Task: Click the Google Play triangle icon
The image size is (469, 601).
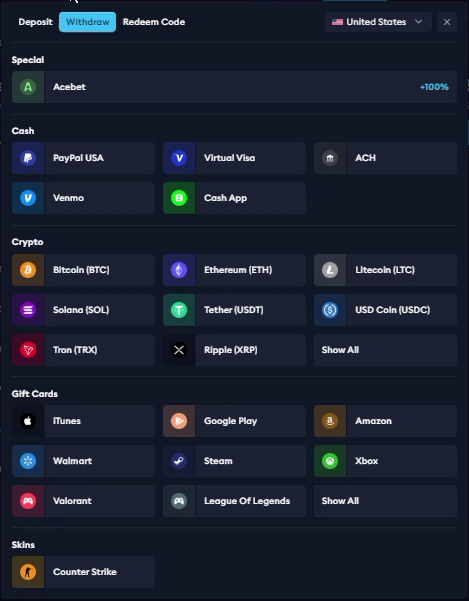Action: (179, 421)
